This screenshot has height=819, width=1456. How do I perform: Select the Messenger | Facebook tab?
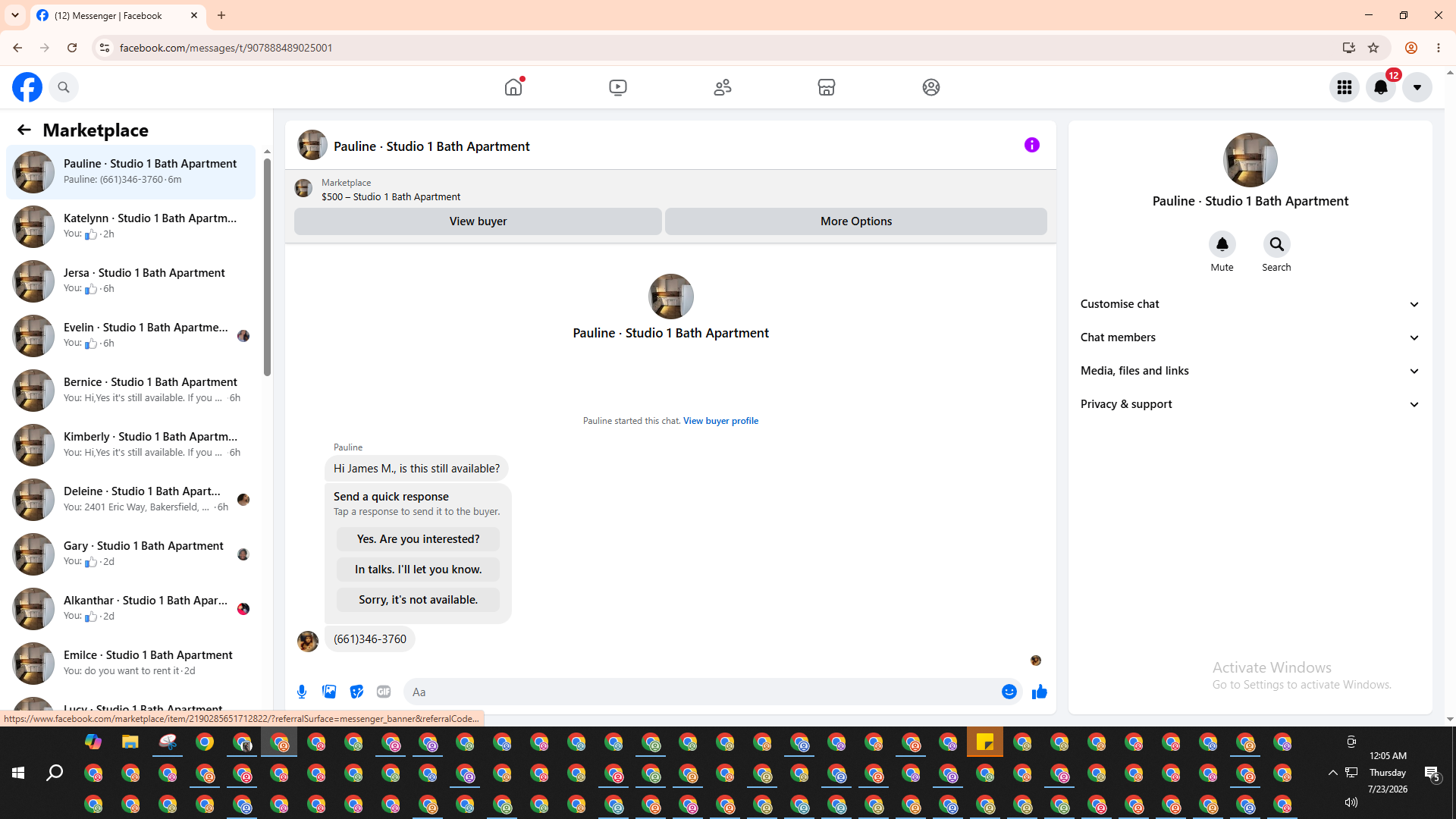point(118,15)
